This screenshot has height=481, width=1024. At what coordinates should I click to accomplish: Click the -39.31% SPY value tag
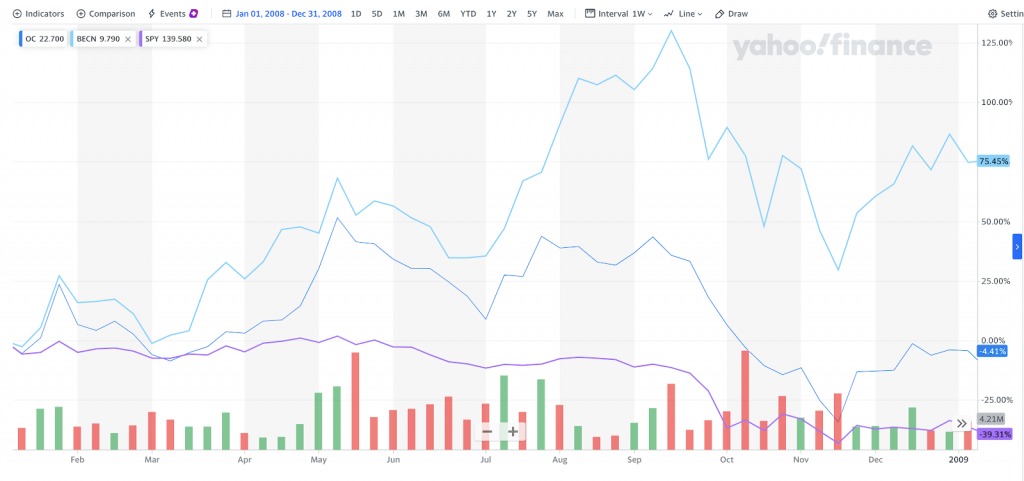(x=995, y=434)
